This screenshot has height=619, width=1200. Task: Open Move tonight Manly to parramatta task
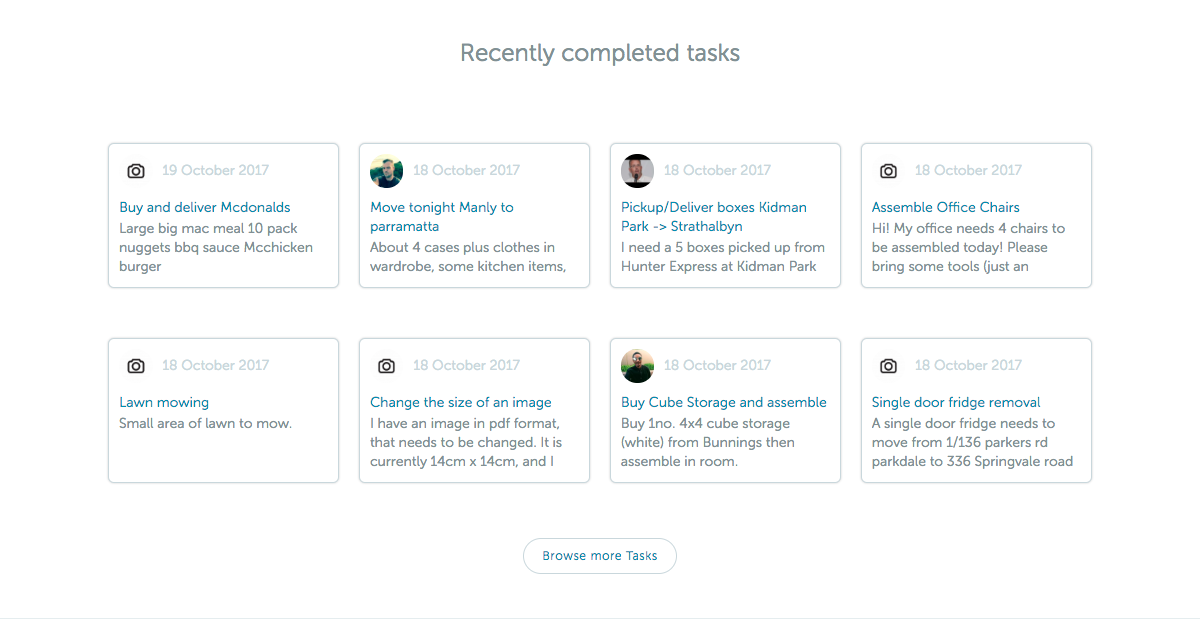442,217
